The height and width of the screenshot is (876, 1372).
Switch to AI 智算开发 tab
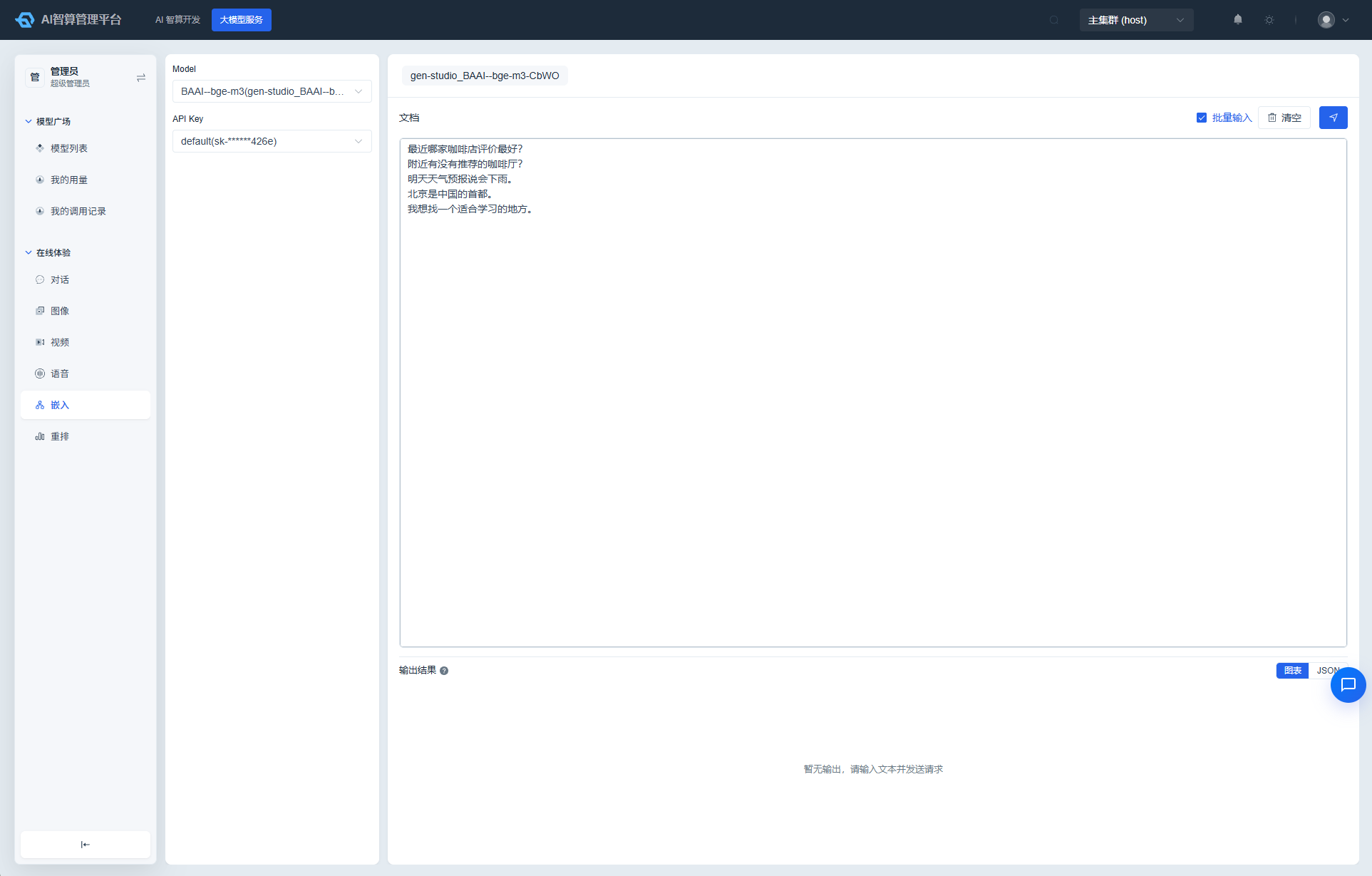(x=177, y=20)
